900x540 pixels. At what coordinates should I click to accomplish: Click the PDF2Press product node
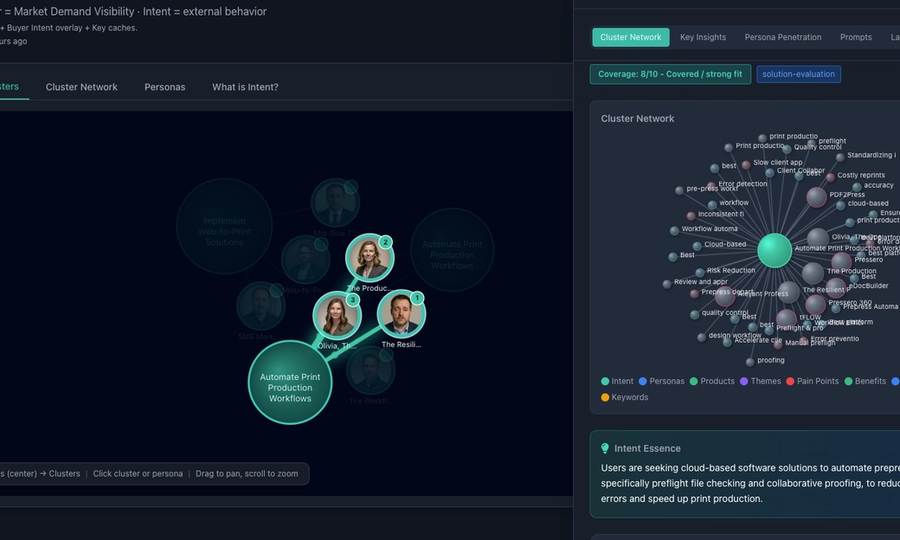tap(816, 197)
